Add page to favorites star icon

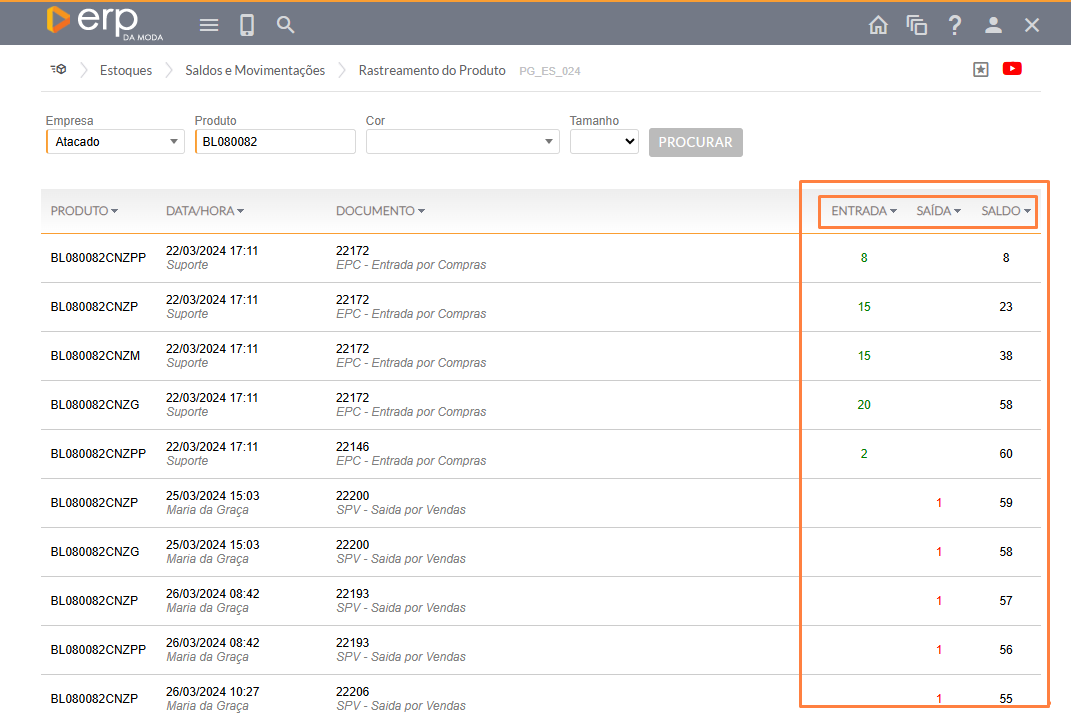(x=981, y=69)
